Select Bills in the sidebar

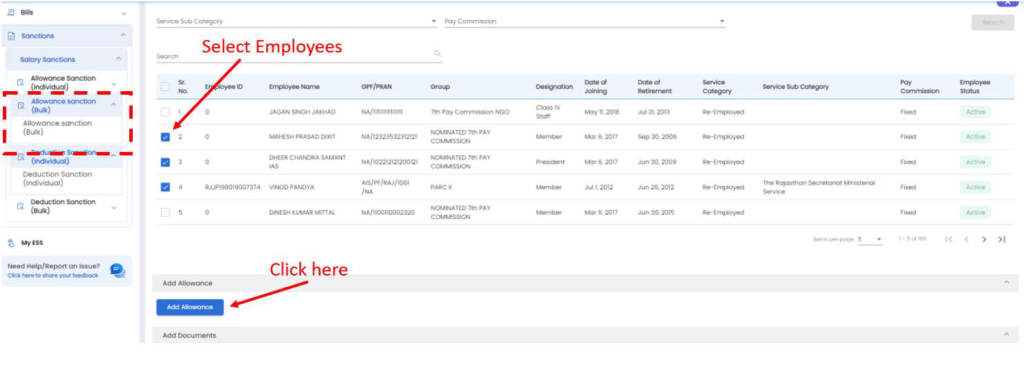[x=27, y=12]
